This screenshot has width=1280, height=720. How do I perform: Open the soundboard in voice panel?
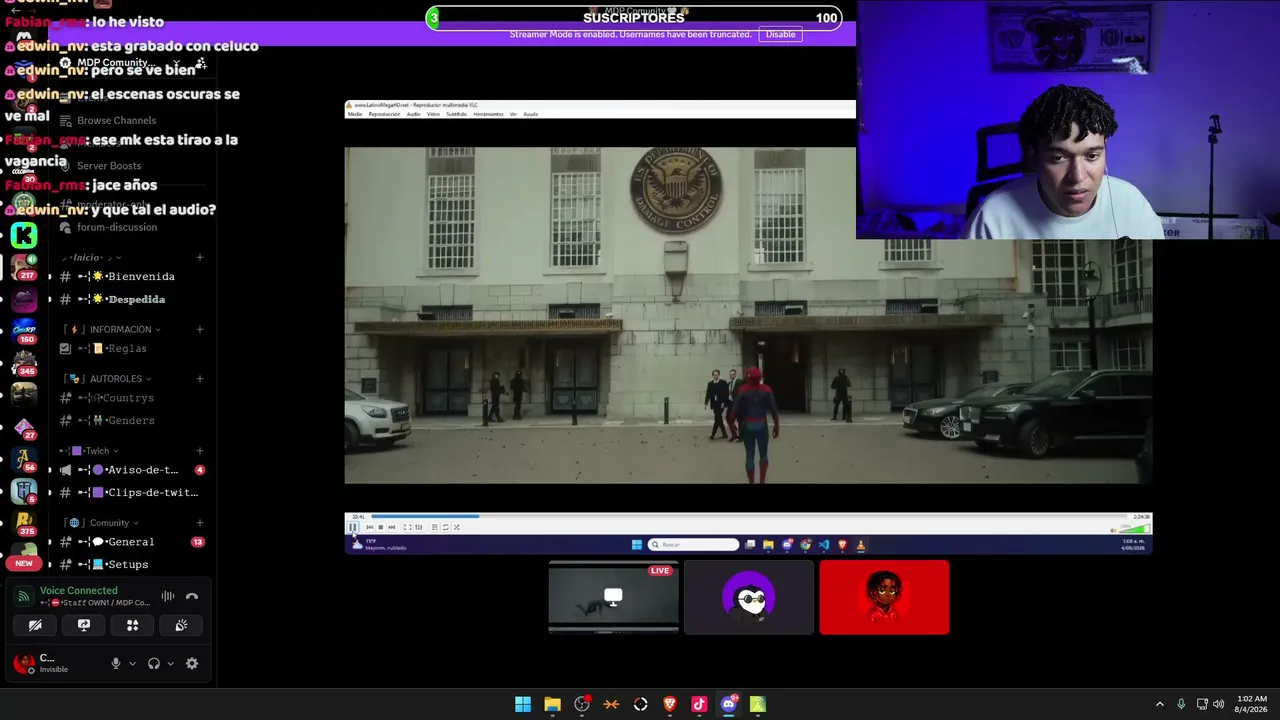181,625
